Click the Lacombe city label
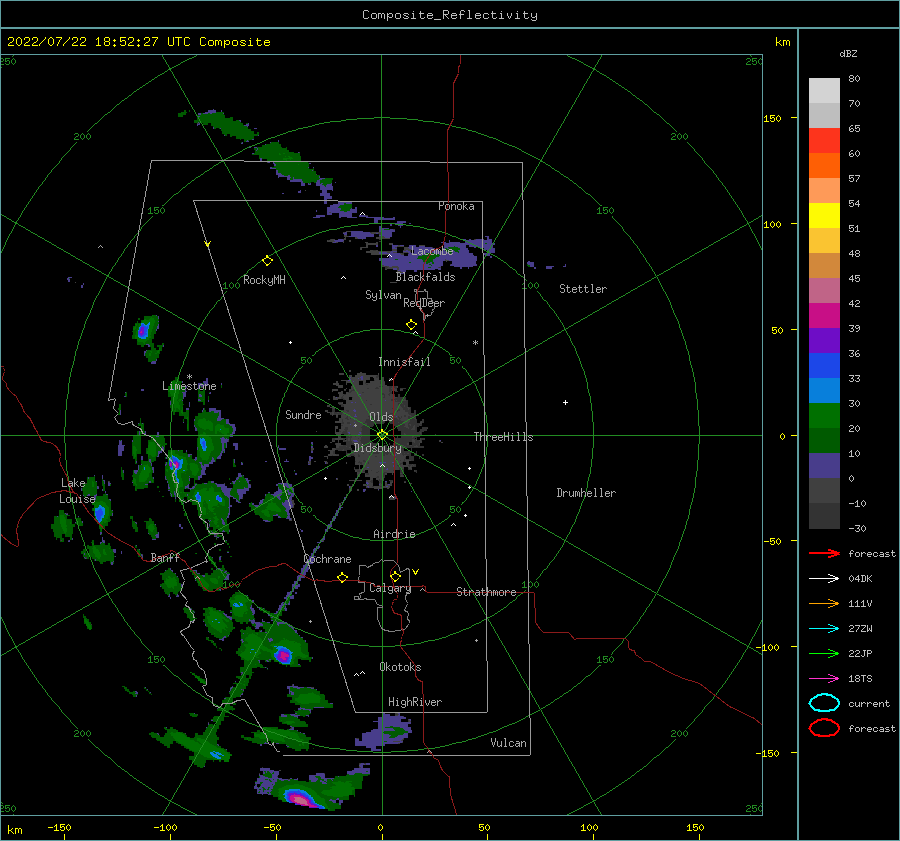 click(432, 251)
